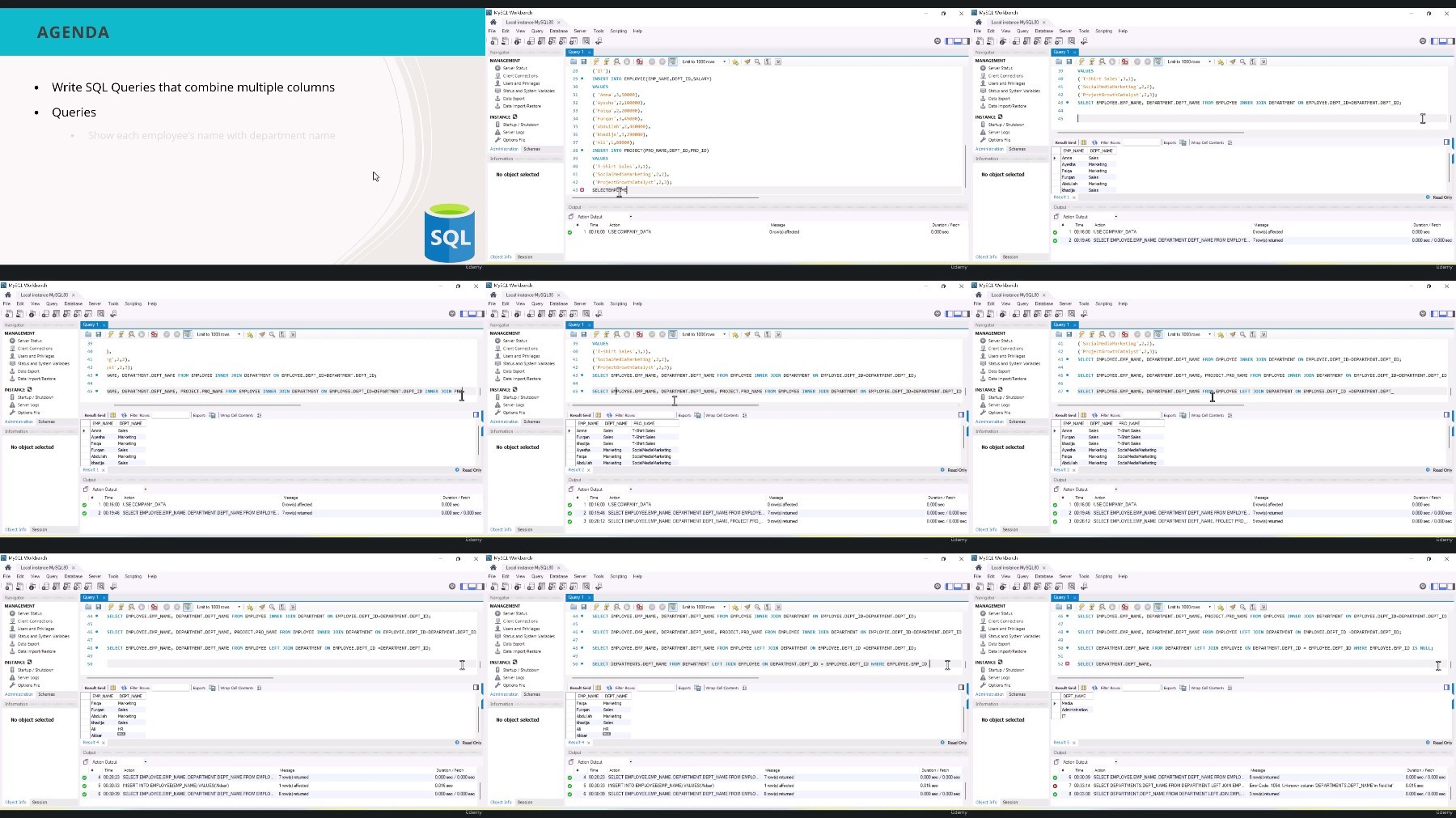Click find magnifier icon, INSERT-statements frame
This screenshot has height=818, width=1456.
pos(757,61)
